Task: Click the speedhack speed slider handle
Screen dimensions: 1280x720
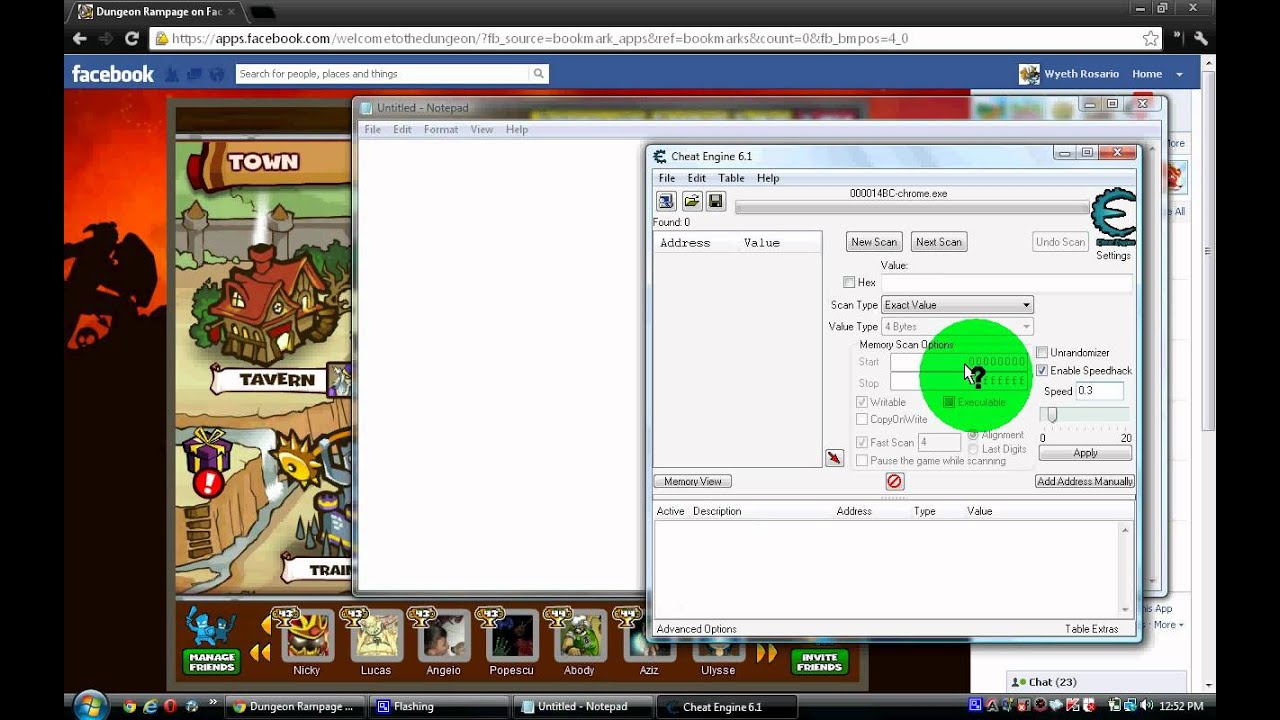Action: pyautogui.click(x=1052, y=415)
